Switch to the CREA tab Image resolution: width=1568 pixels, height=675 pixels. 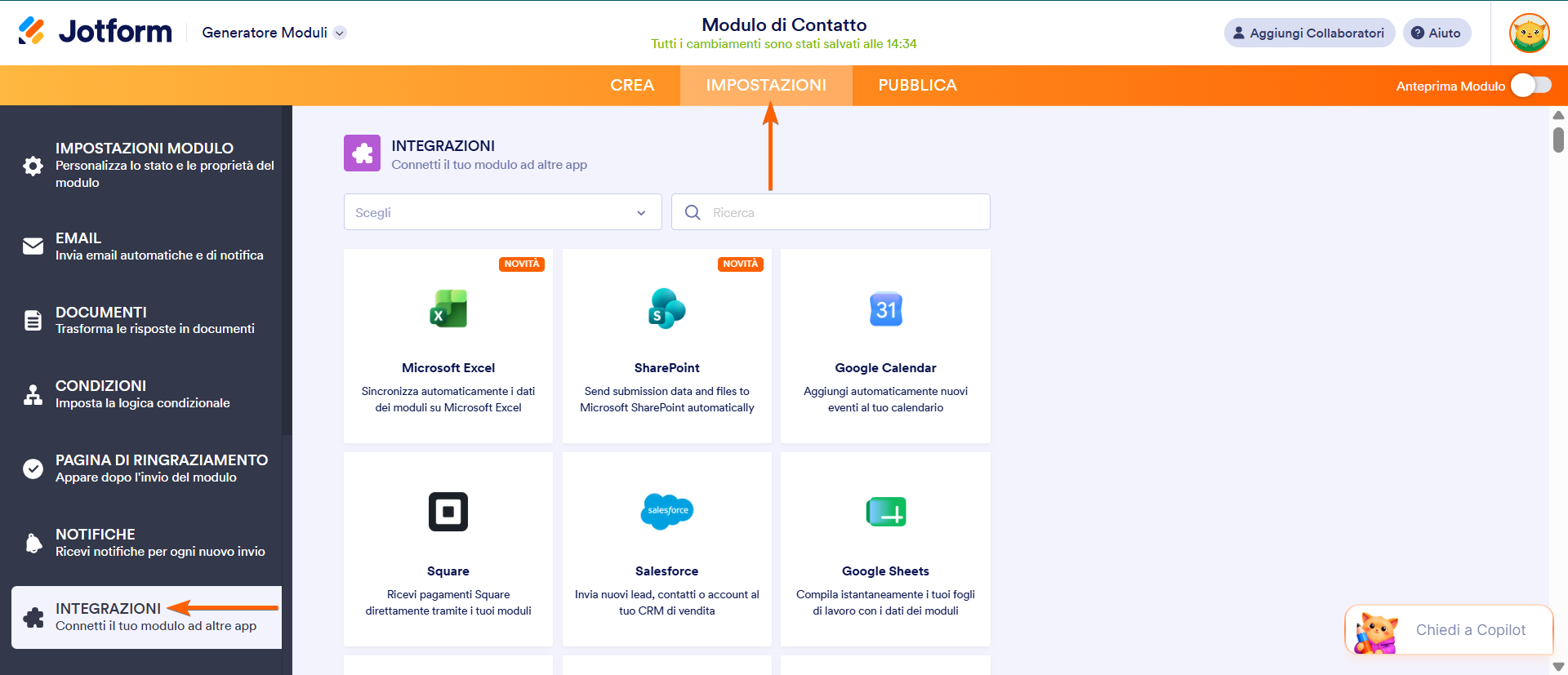point(632,86)
